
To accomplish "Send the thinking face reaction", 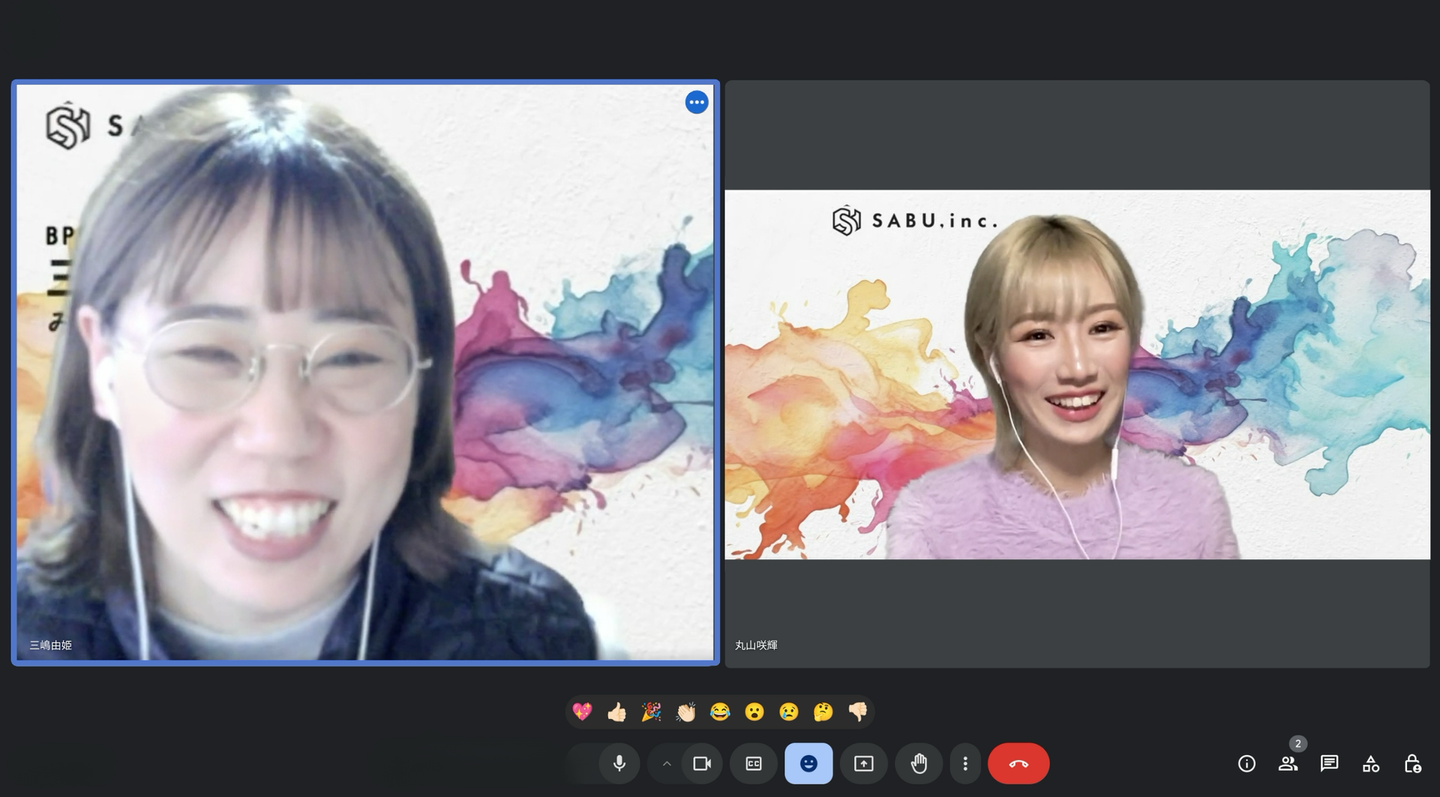I will coord(823,712).
